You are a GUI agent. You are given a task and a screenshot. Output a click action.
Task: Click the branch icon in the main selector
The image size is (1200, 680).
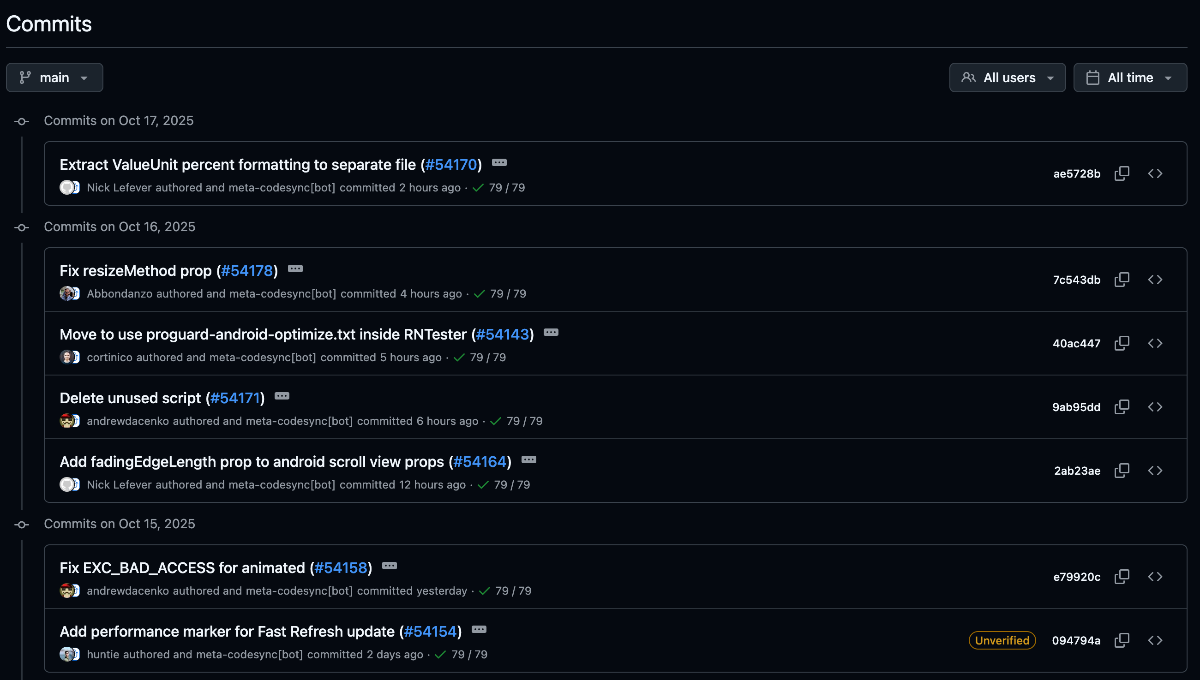(22, 77)
